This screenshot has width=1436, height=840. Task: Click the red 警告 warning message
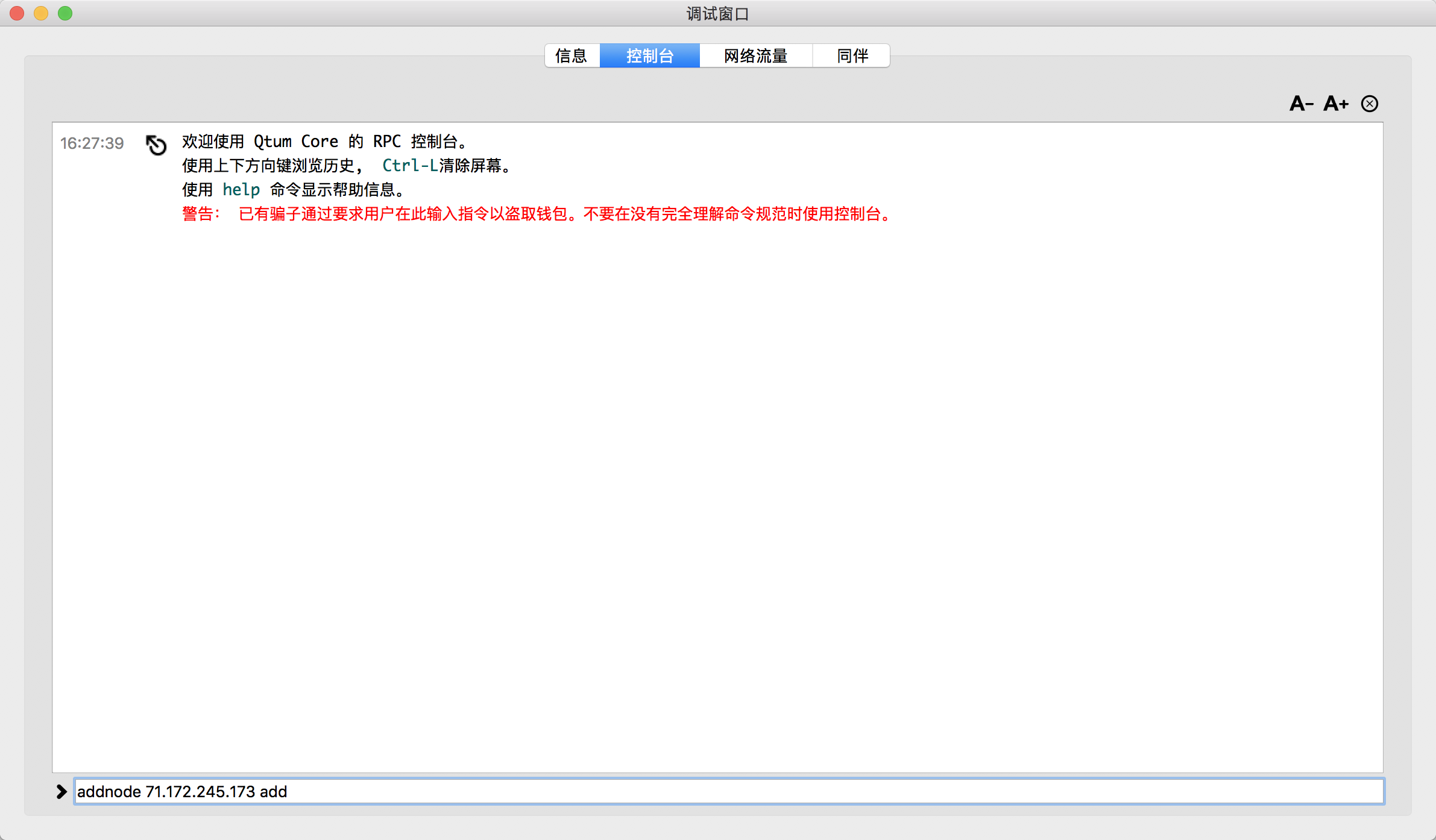point(537,214)
